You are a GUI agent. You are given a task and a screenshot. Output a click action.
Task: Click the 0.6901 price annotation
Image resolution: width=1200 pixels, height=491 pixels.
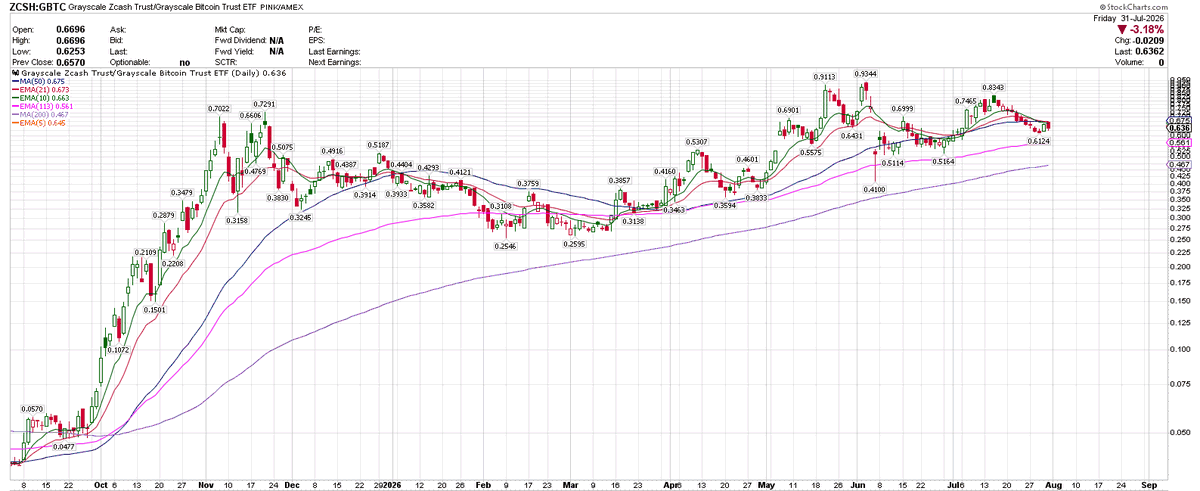pos(789,110)
